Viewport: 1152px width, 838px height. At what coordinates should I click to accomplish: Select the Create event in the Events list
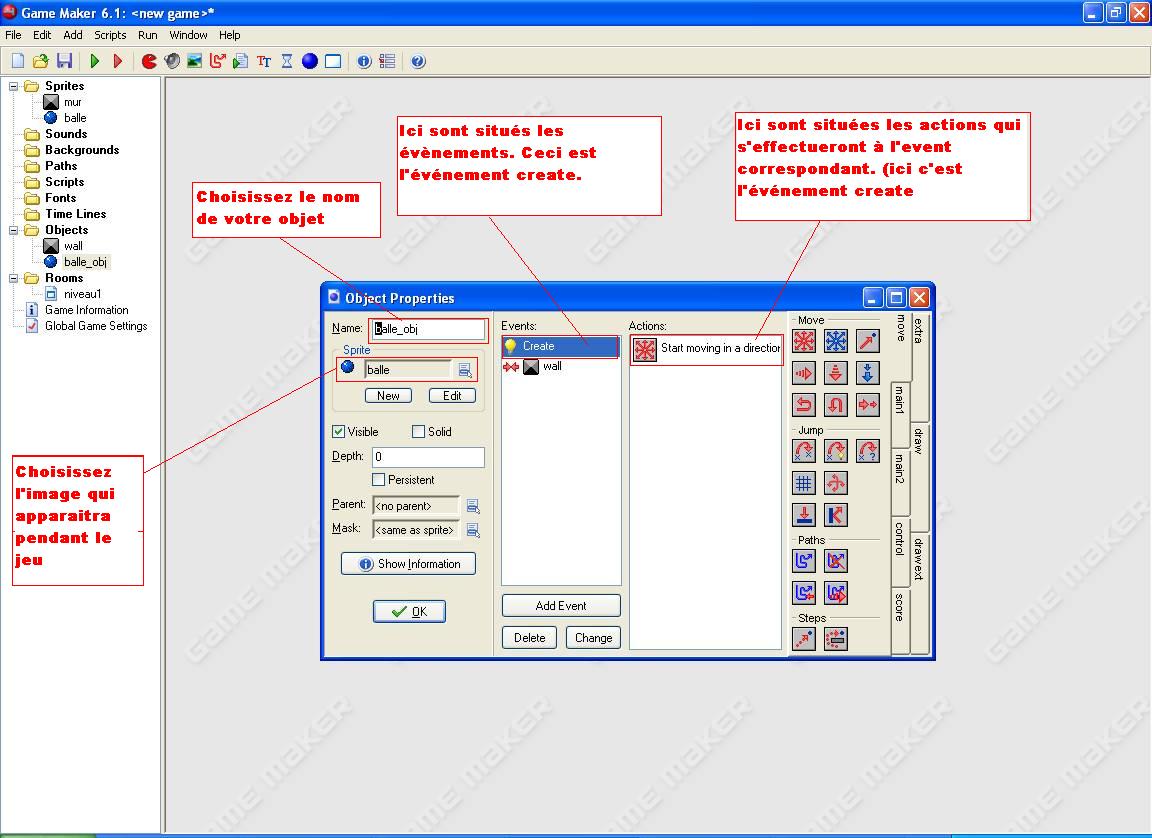click(561, 347)
